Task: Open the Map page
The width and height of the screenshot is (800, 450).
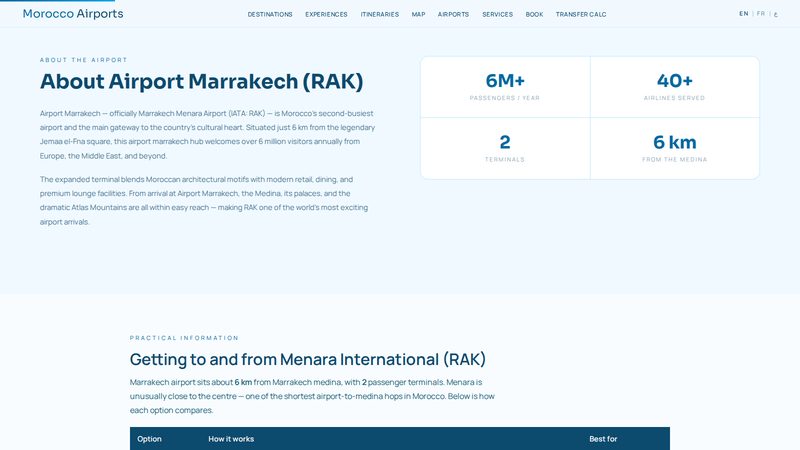Action: point(418,14)
